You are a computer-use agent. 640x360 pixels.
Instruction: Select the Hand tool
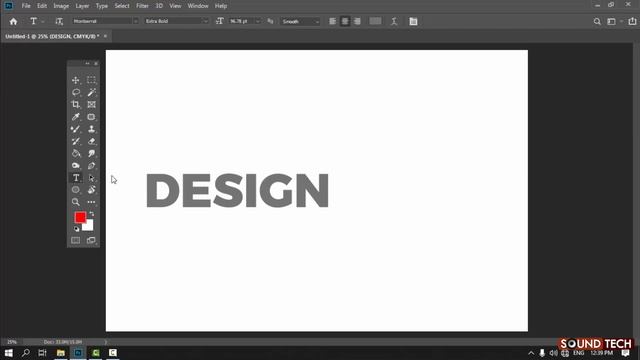pyautogui.click(x=91, y=190)
